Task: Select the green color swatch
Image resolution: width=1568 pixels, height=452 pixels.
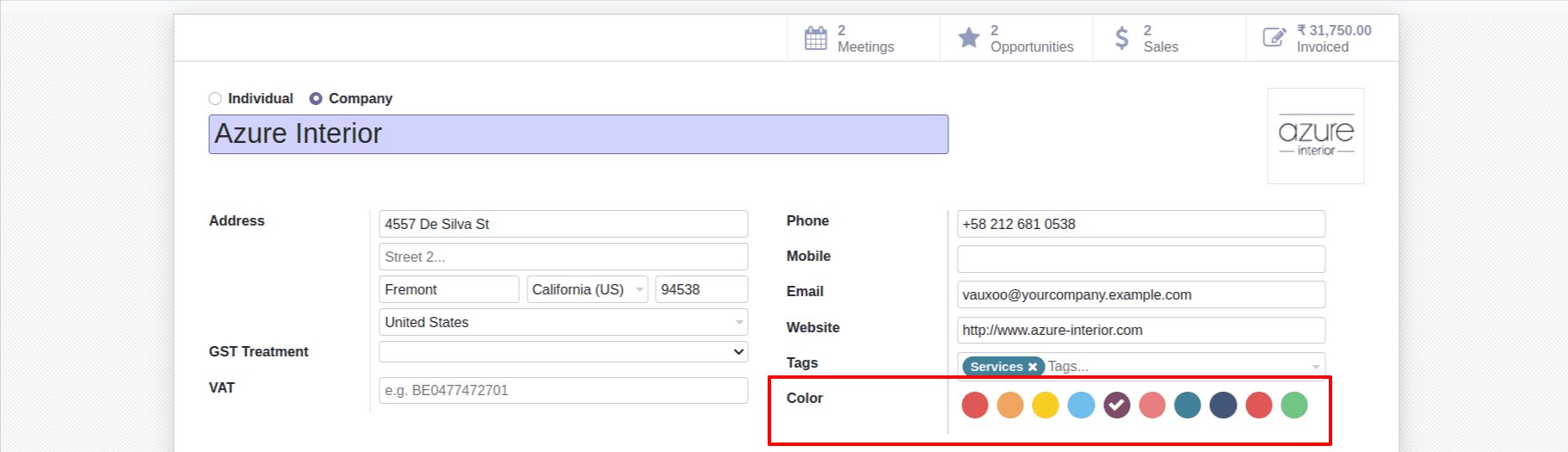Action: tap(1293, 405)
